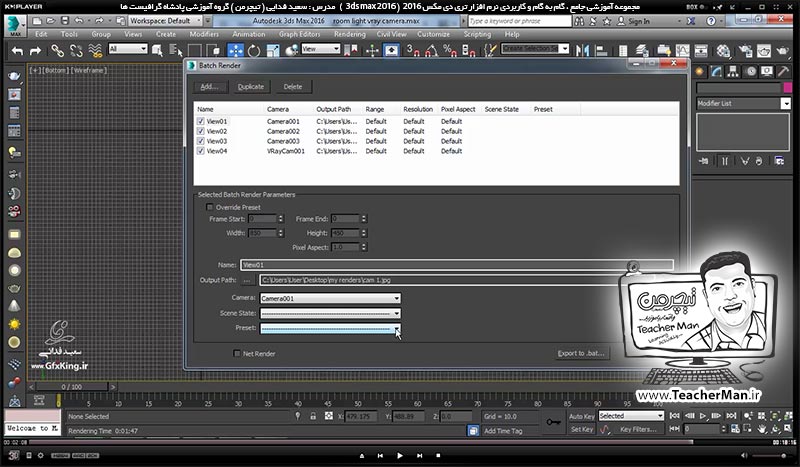The width and height of the screenshot is (800, 467).
Task: Open the Animation menu
Action: (248, 34)
